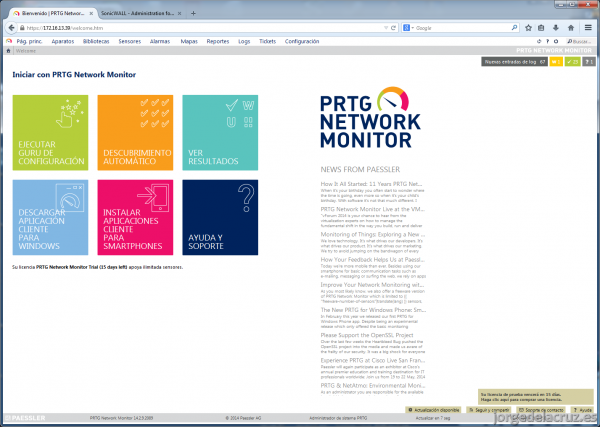Open news PRTG & NetAtmo: Environmental Moni
Screen dimensions: 600x427
pyautogui.click(x=373, y=385)
